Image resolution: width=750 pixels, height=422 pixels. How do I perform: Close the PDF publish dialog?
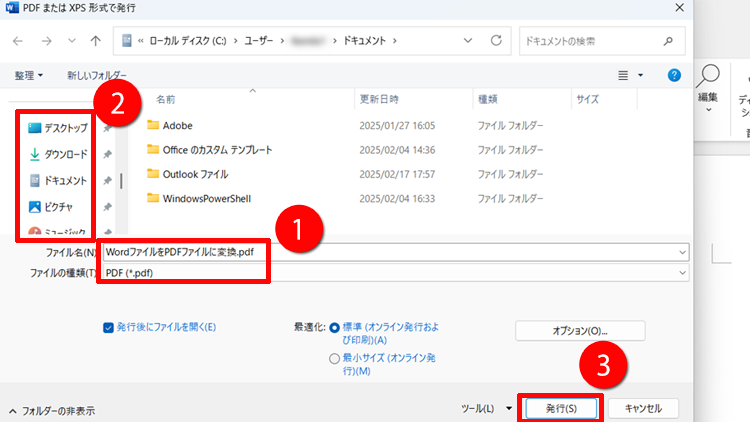(x=680, y=8)
